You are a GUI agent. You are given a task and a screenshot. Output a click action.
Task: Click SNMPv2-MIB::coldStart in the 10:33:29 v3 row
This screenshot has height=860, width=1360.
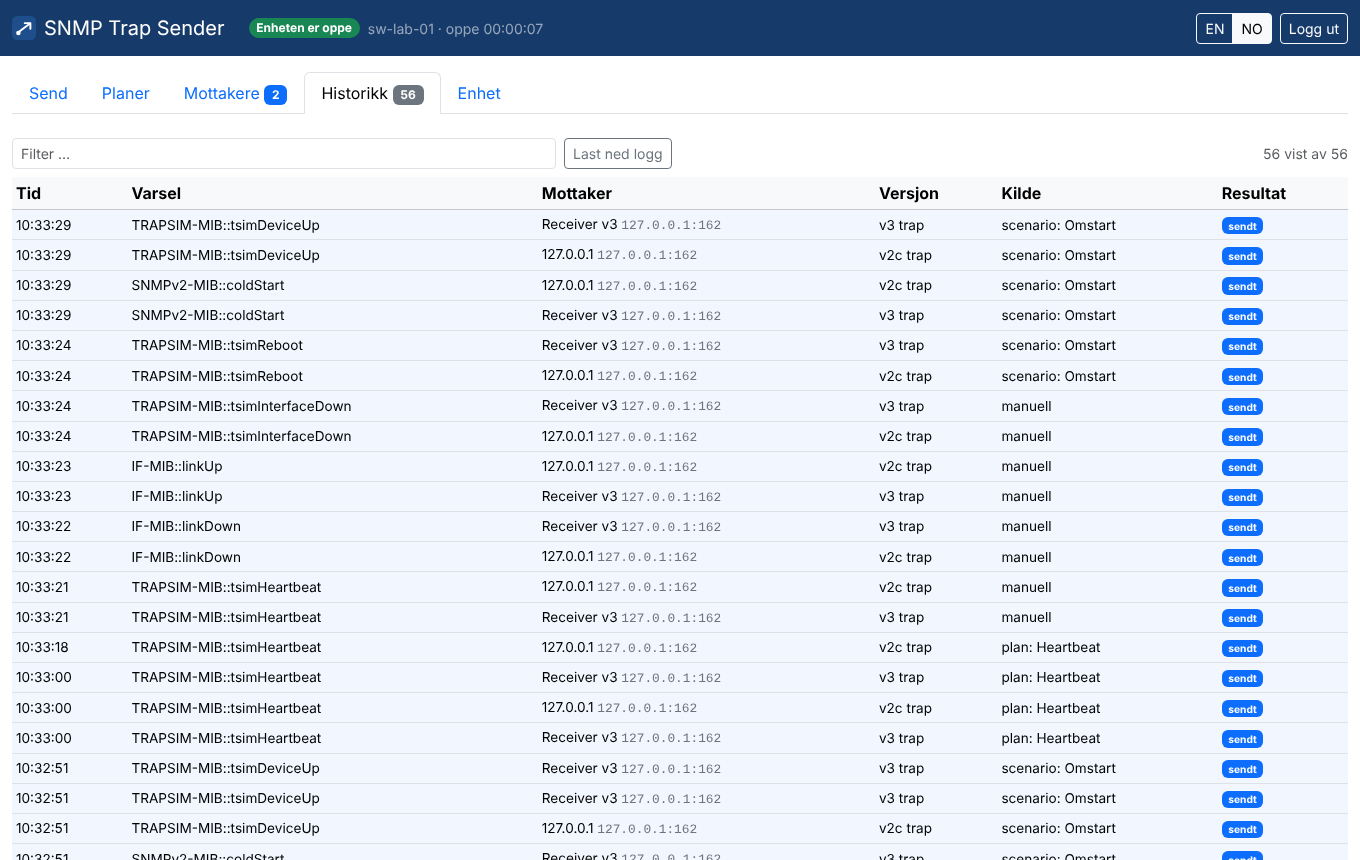208,315
